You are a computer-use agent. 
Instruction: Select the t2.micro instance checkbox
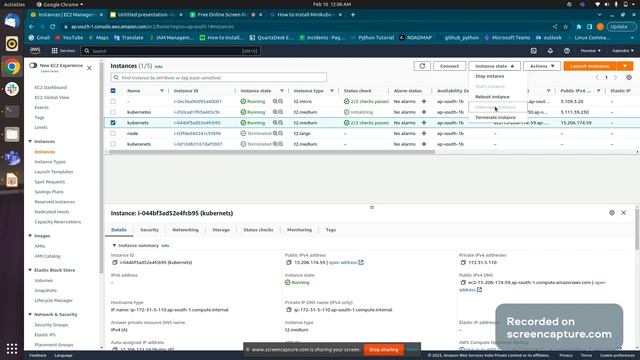coord(113,101)
